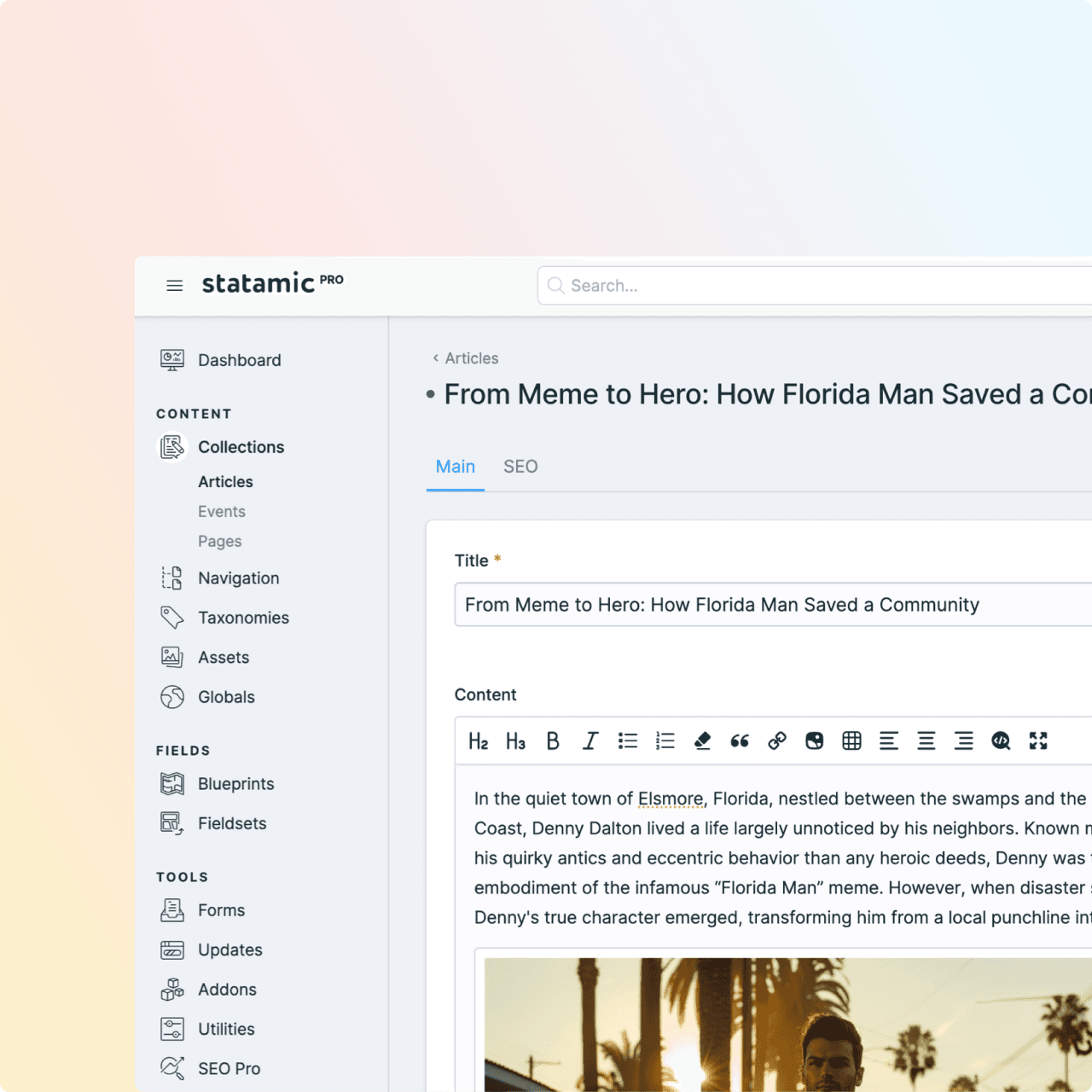1092x1092 pixels.
Task: Toggle italic formatting in content editor
Action: click(x=590, y=741)
